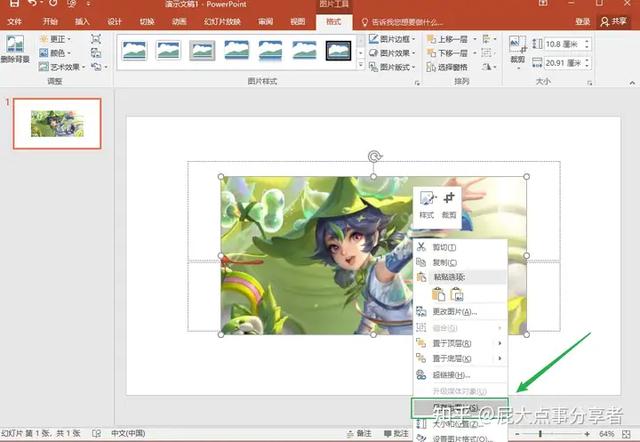Viewport: 640px width, 442px height.
Task: Open Picture Border (图片边框) dropdown
Action: click(392, 39)
